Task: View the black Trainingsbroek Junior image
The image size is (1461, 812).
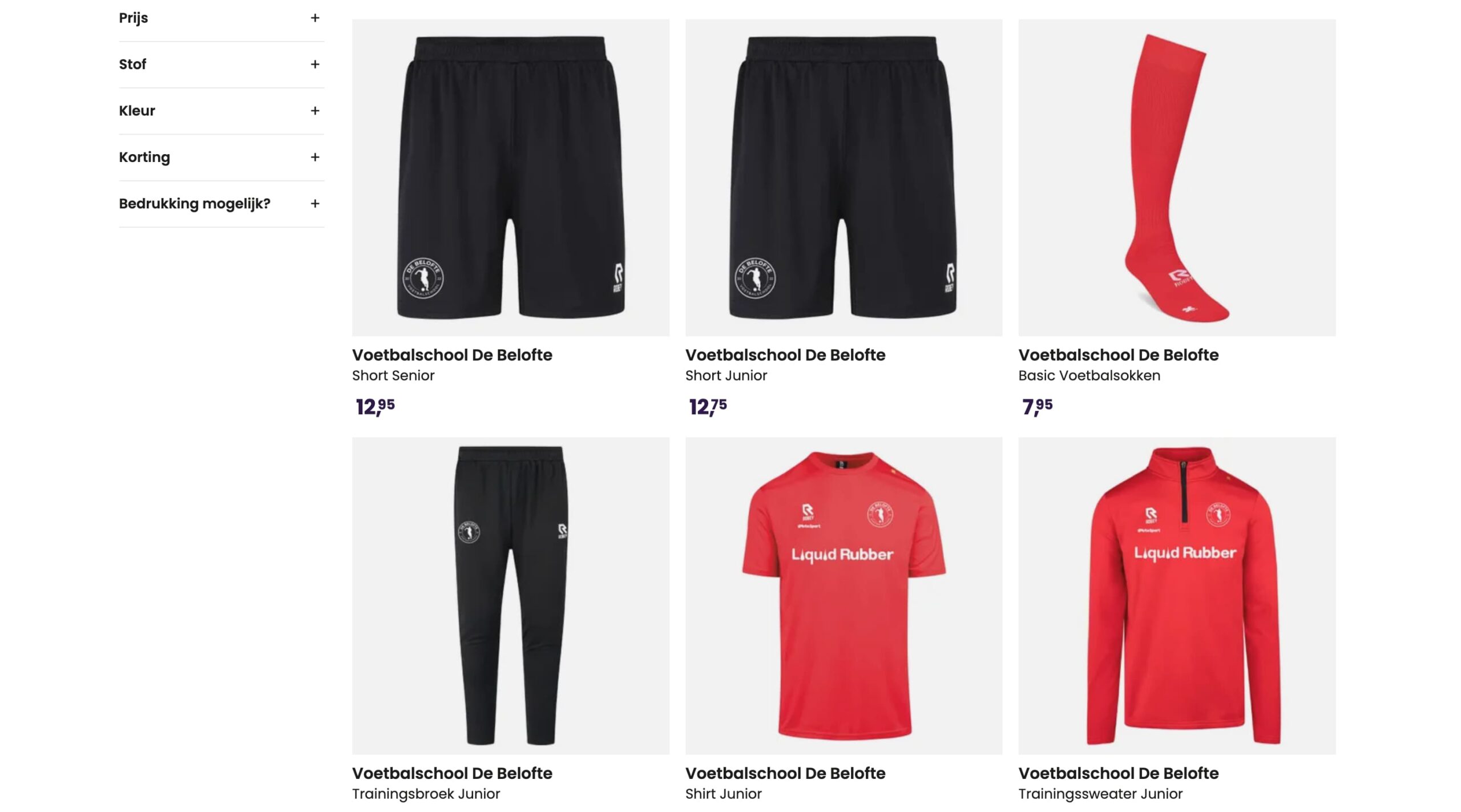Action: 510,596
